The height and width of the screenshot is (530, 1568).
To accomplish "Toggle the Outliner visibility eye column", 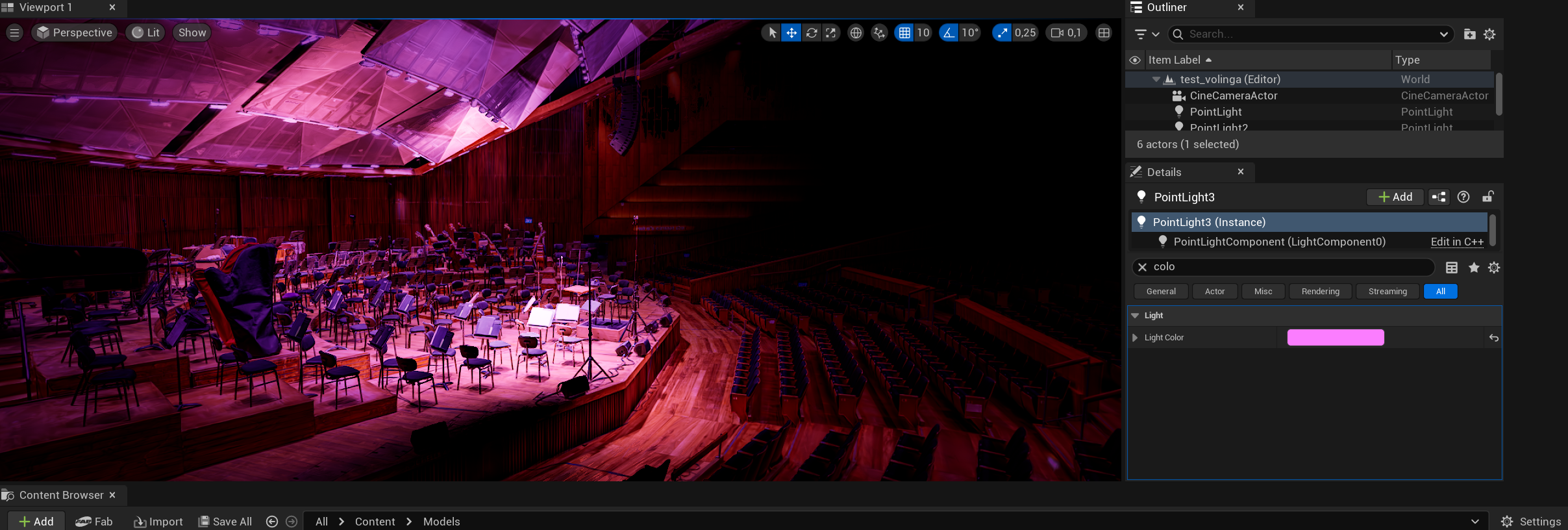I will click(1135, 60).
